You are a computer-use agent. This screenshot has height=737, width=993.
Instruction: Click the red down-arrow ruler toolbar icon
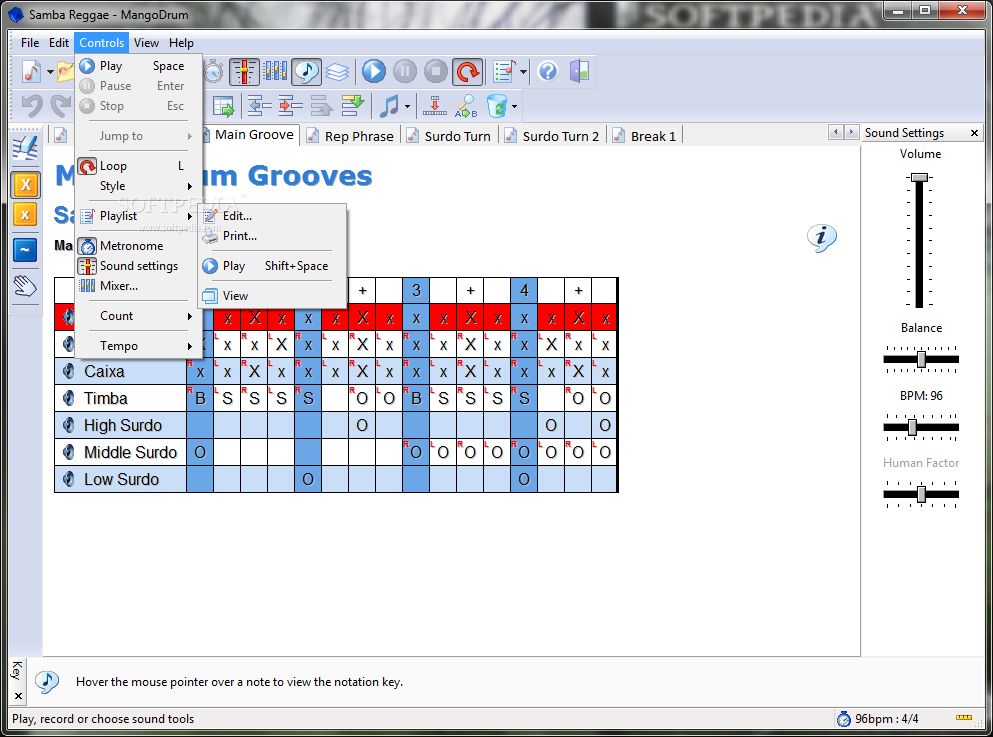[435, 106]
